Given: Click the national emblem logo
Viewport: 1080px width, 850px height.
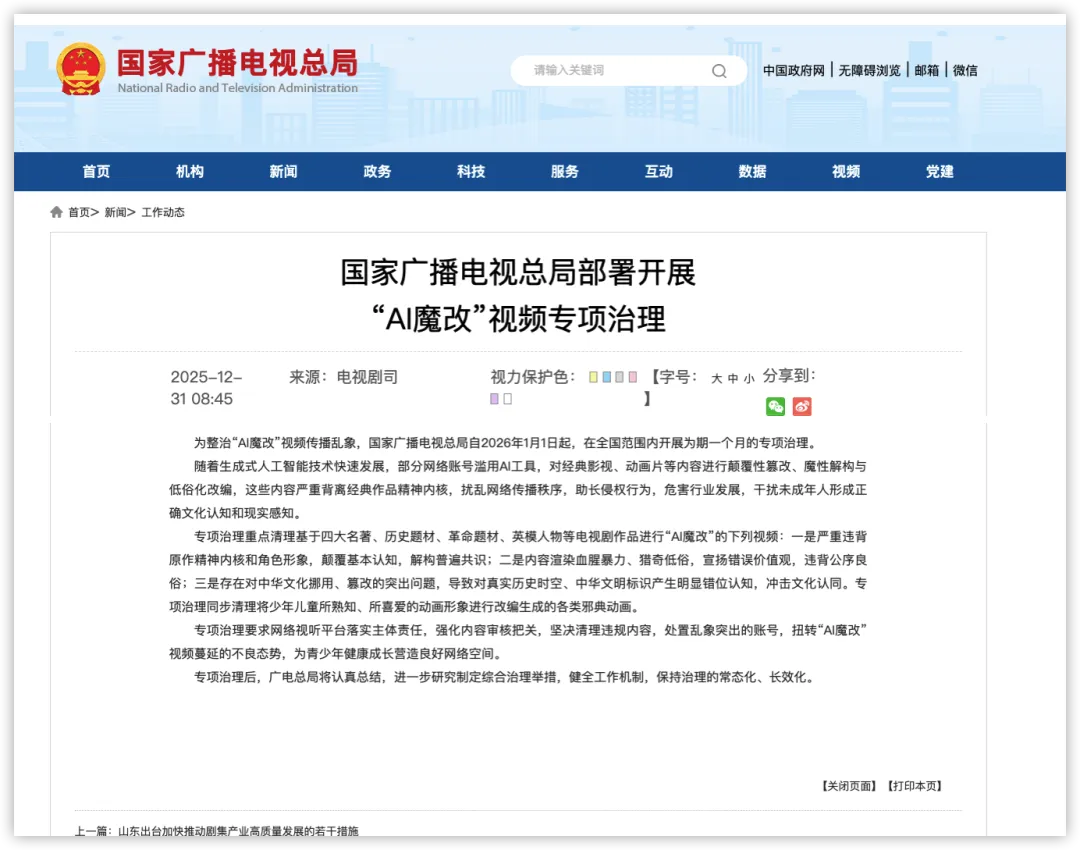Looking at the screenshot, I should pyautogui.click(x=81, y=69).
